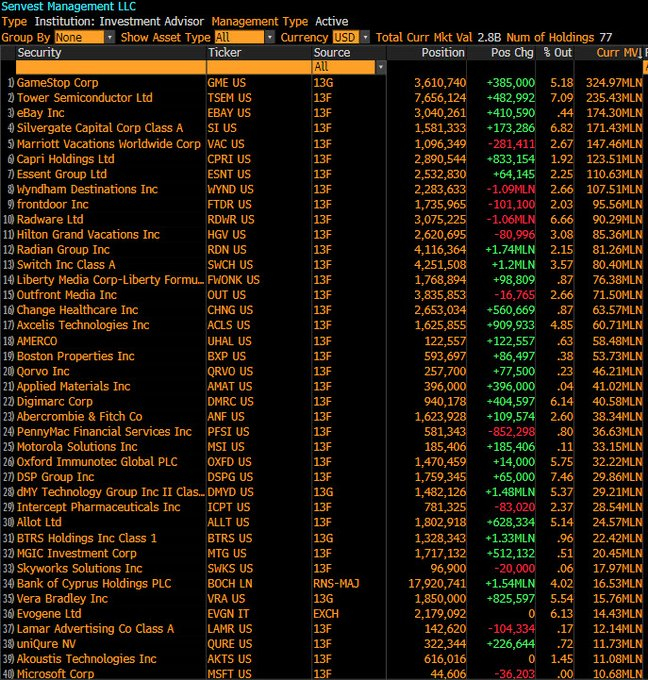Click the Security filter input field
Image resolution: width=648 pixels, height=680 pixels.
(x=111, y=67)
